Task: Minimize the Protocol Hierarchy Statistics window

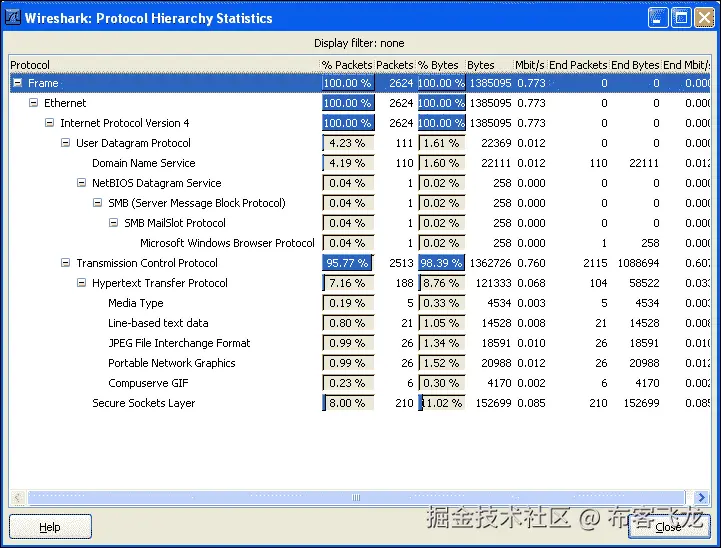Action: tap(658, 18)
